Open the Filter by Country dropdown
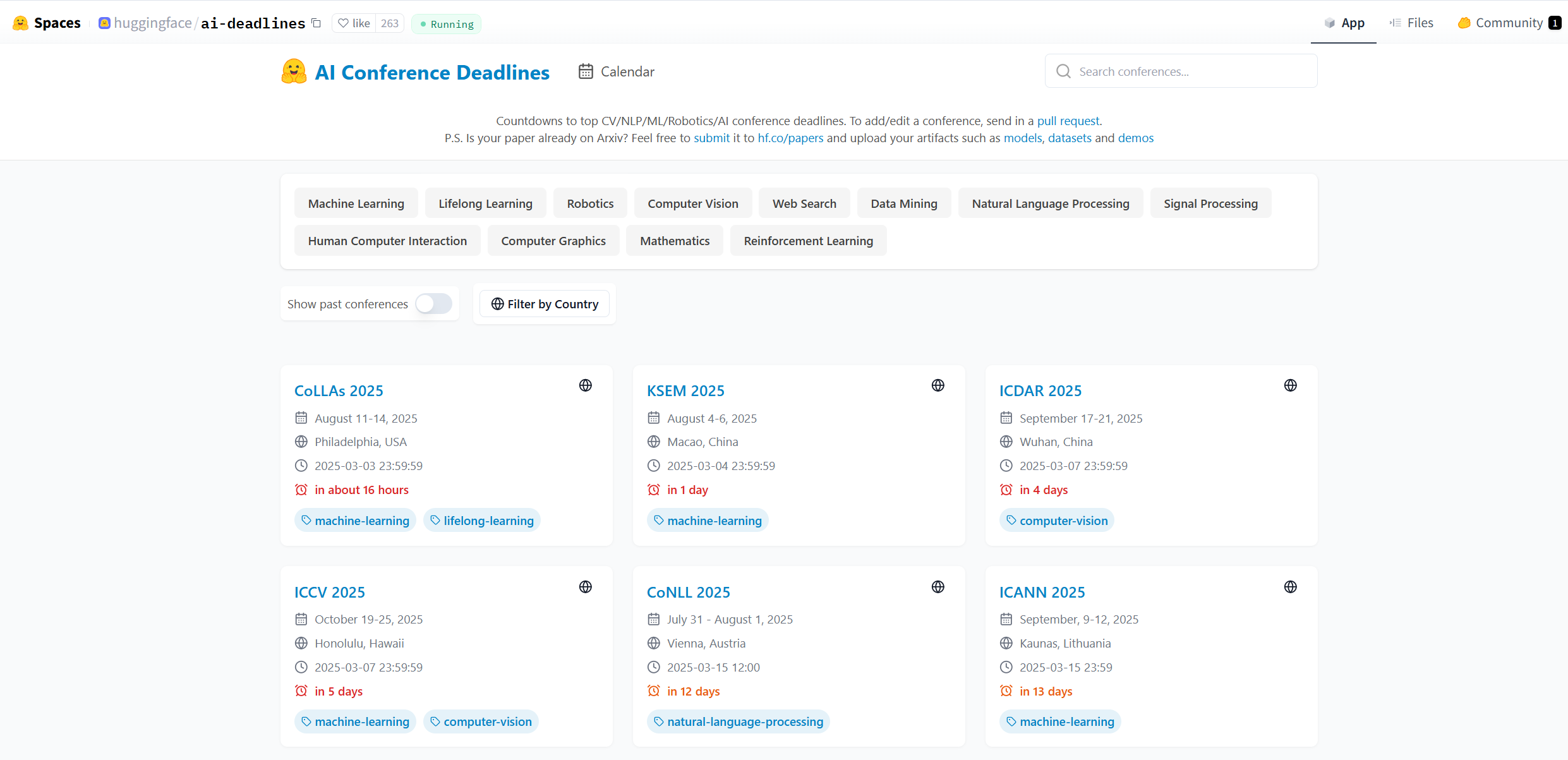This screenshot has height=760, width=1568. [545, 304]
